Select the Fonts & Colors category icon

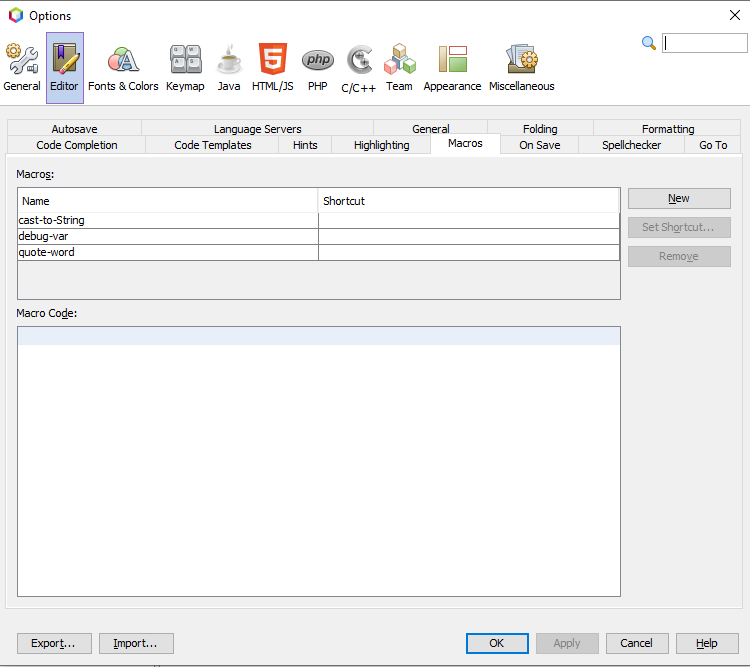tap(123, 68)
